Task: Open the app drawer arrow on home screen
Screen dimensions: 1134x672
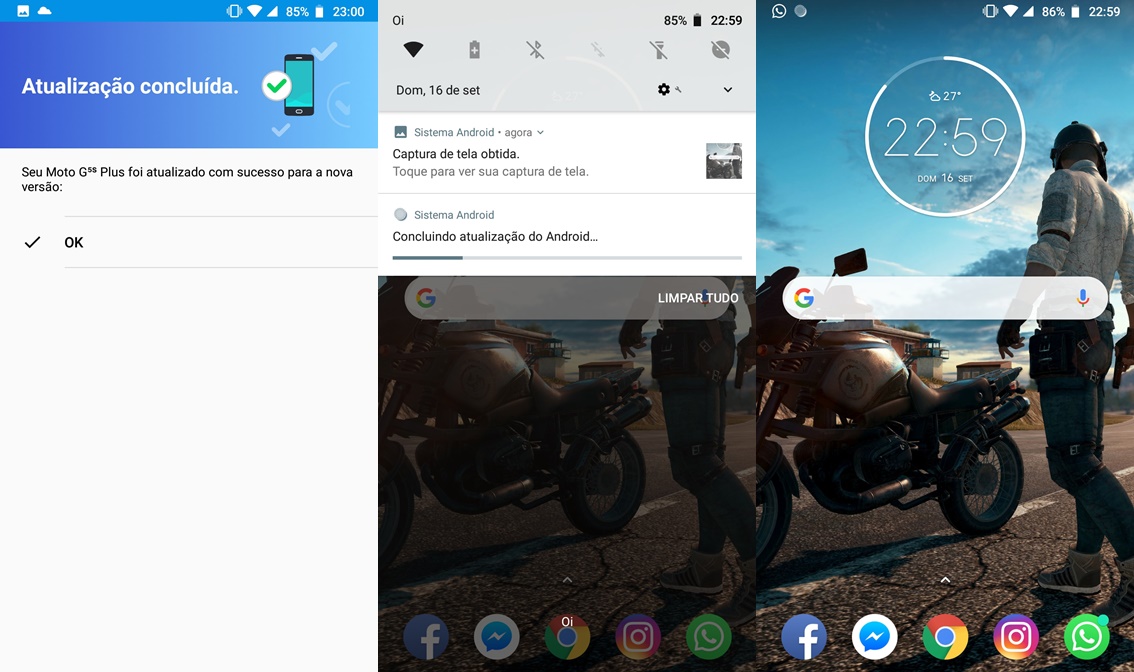Action: 945,579
